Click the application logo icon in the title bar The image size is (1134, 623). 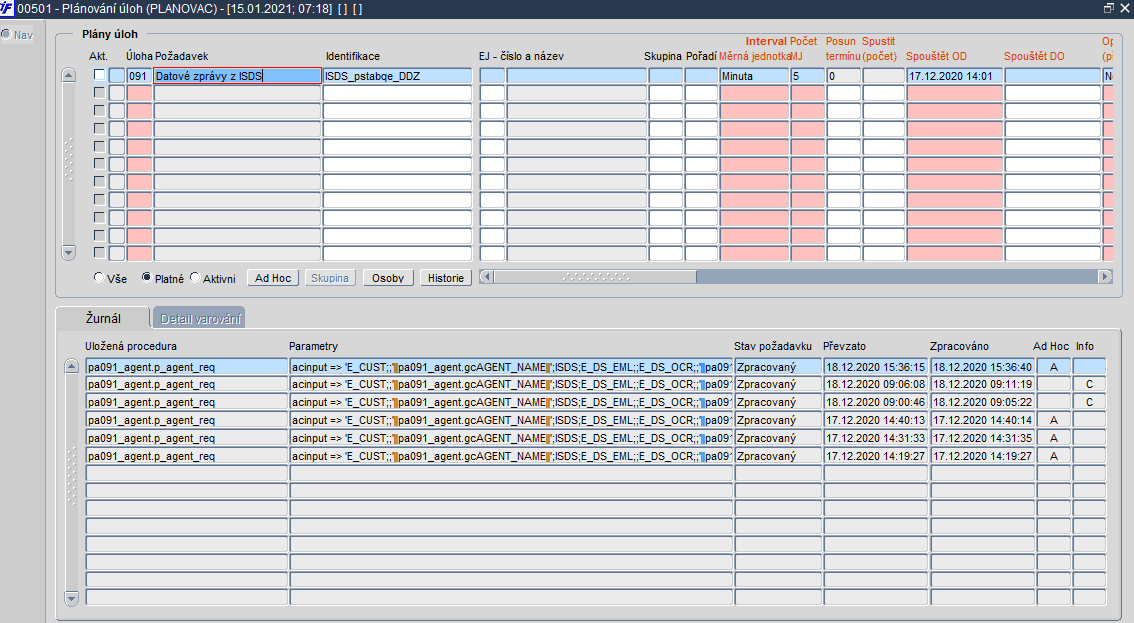point(7,9)
